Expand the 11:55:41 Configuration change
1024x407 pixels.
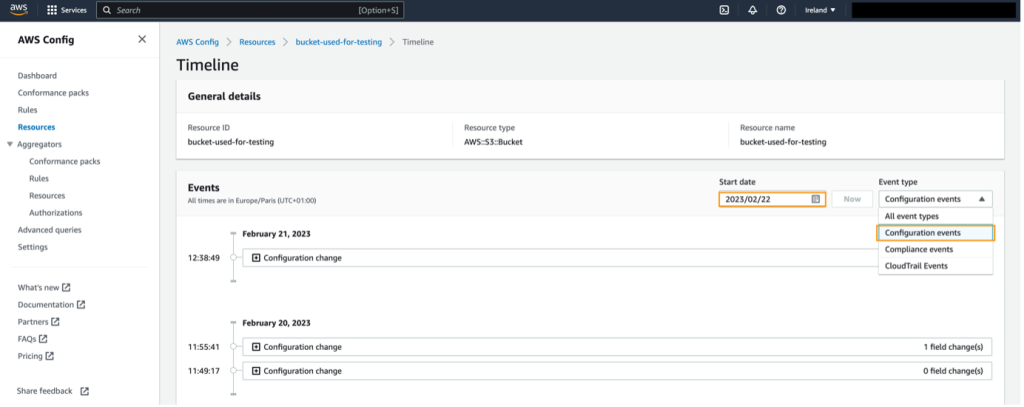click(256, 347)
